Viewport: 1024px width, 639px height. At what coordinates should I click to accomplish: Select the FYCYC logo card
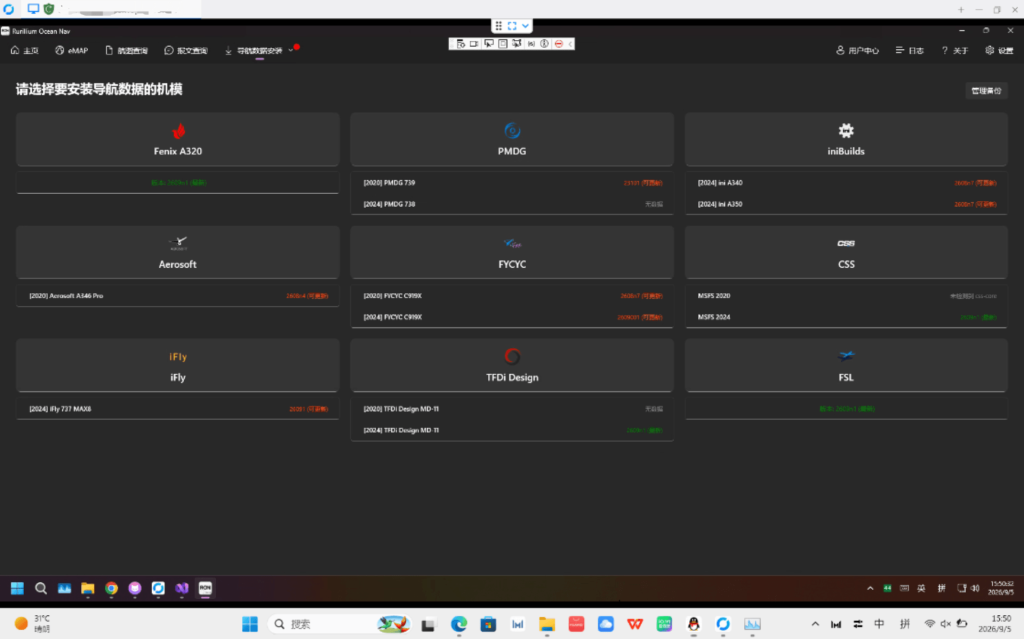pyautogui.click(x=512, y=252)
